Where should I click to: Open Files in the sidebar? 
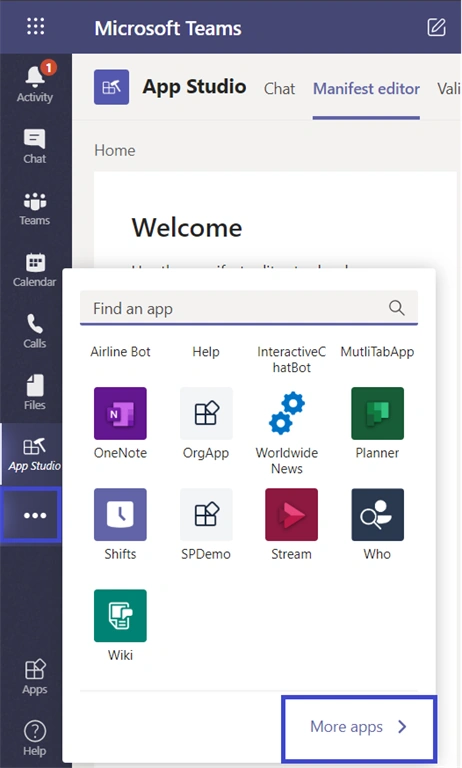pyautogui.click(x=35, y=393)
